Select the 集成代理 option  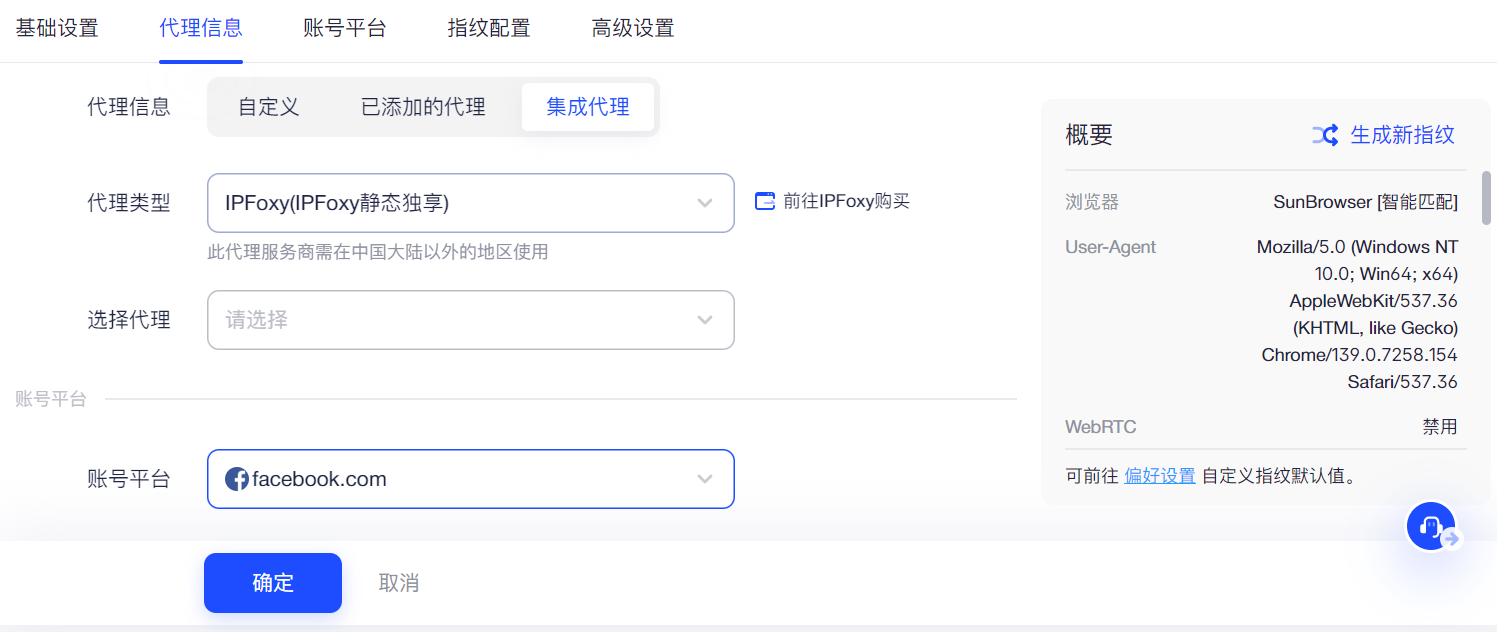pyautogui.click(x=588, y=107)
